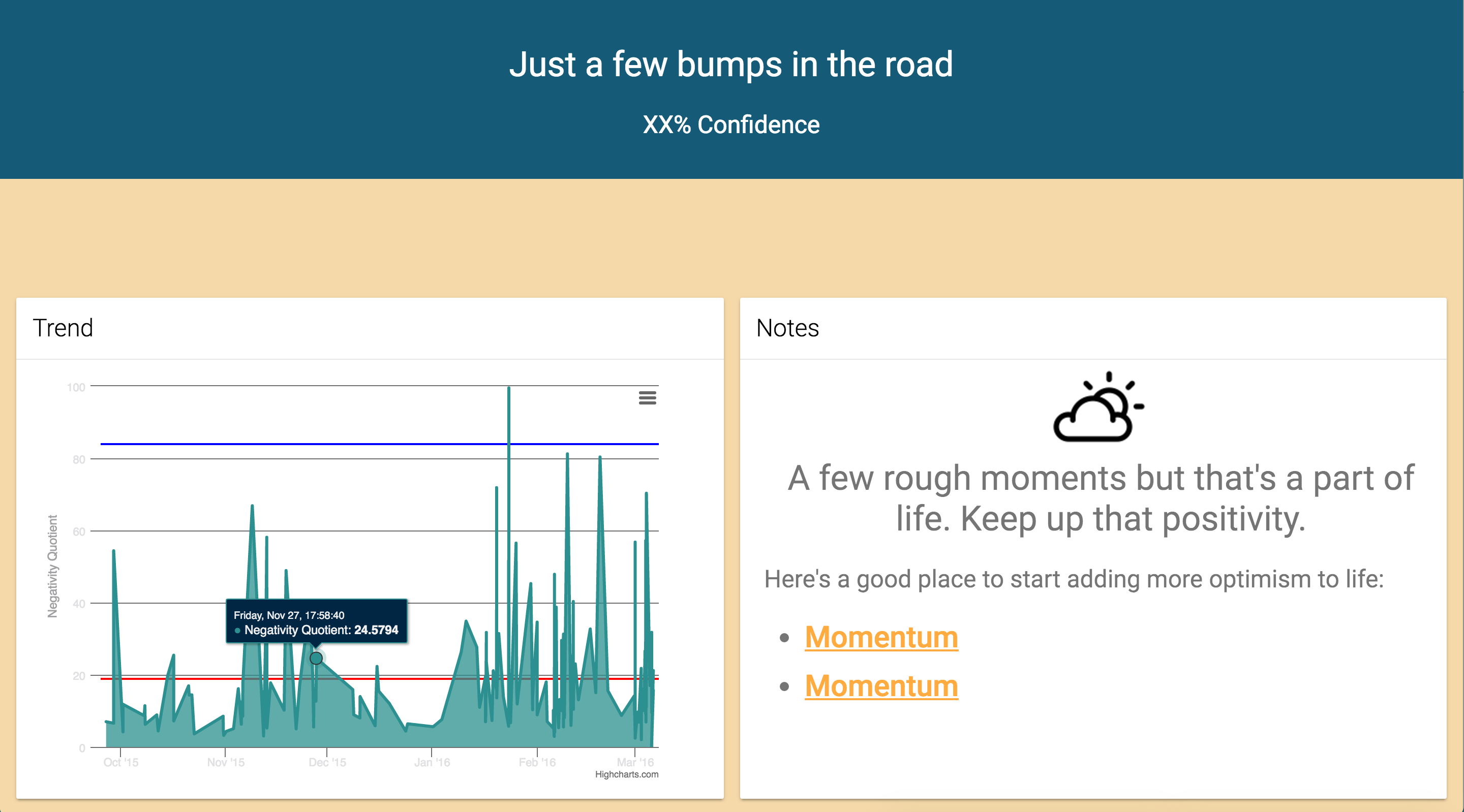The image size is (1464, 812).
Task: Click the highlighted data point marker on chart
Action: (x=316, y=658)
